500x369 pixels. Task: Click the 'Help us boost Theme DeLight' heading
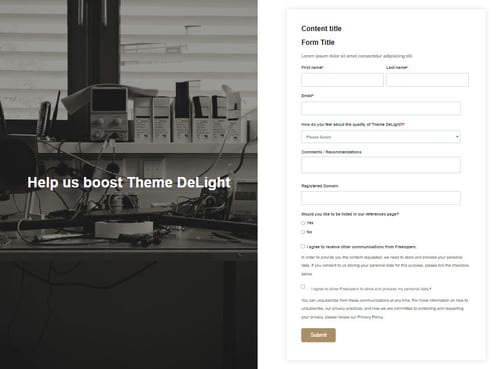point(129,183)
